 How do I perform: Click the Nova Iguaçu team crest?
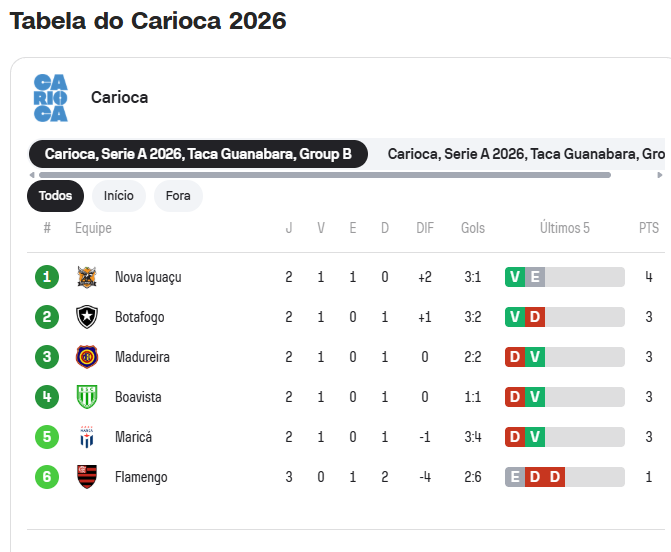point(87,277)
